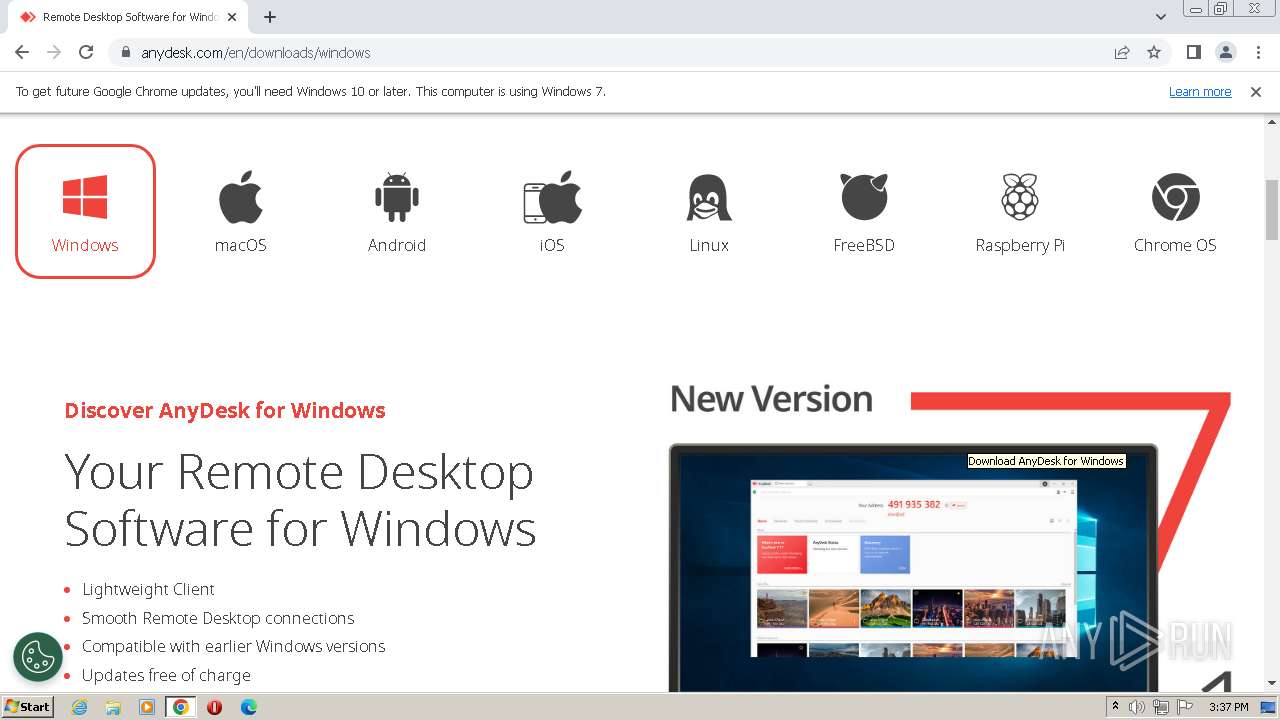This screenshot has height=720, width=1280.
Task: Reload the AnyDesk page
Action: [x=86, y=52]
